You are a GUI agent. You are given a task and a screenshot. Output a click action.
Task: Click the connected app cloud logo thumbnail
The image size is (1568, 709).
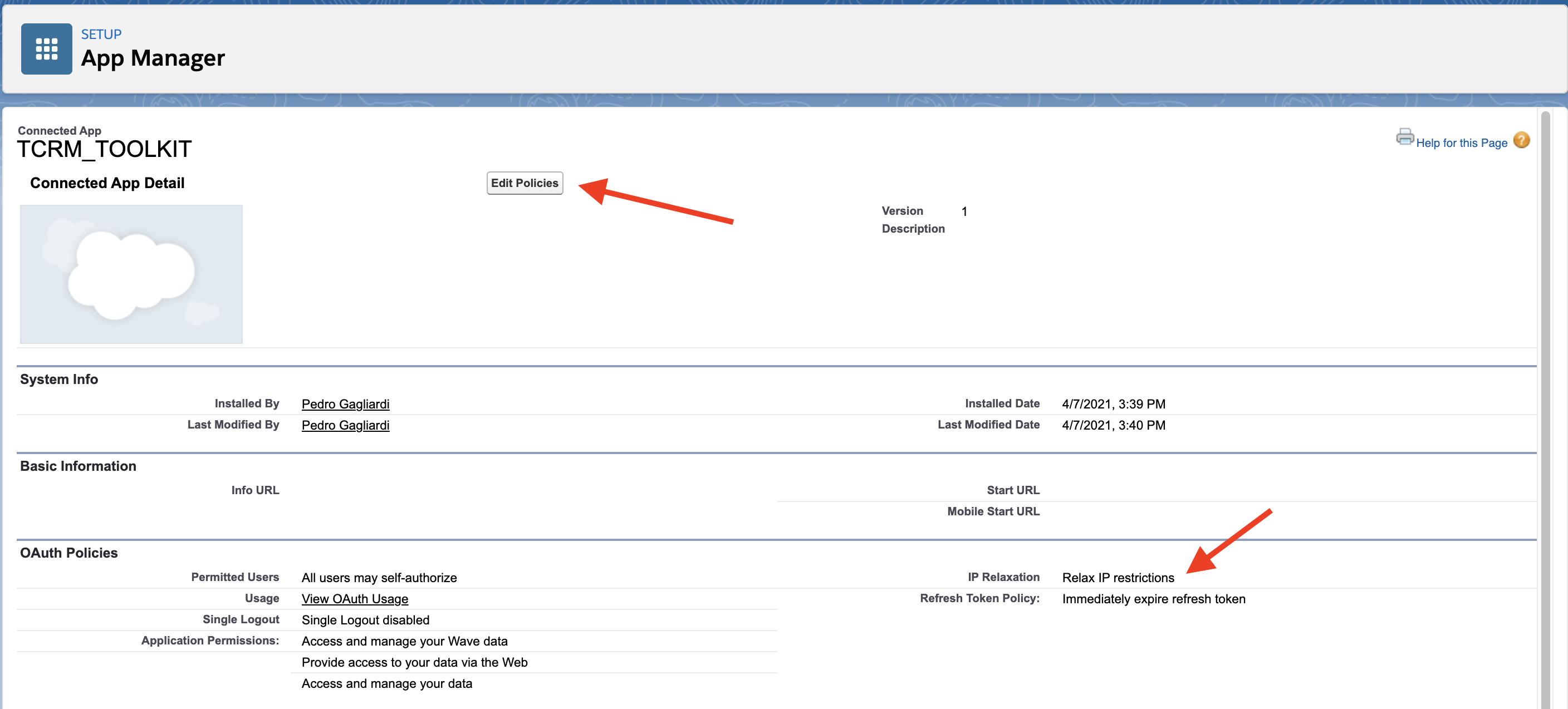(131, 274)
